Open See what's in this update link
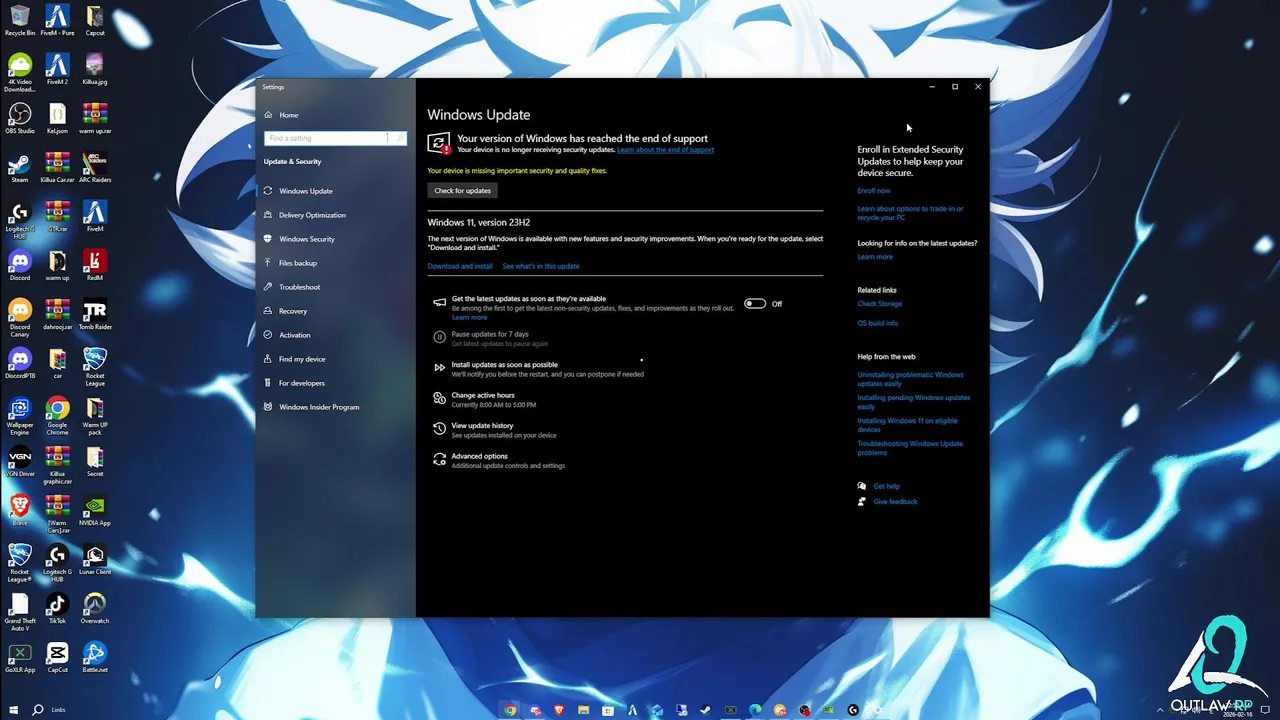1280x720 pixels. (x=541, y=266)
